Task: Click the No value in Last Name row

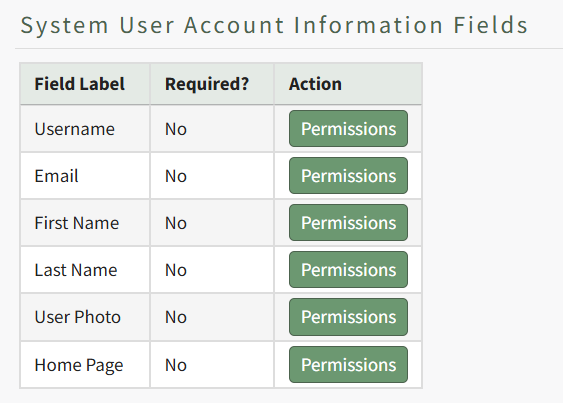Action: 176,270
